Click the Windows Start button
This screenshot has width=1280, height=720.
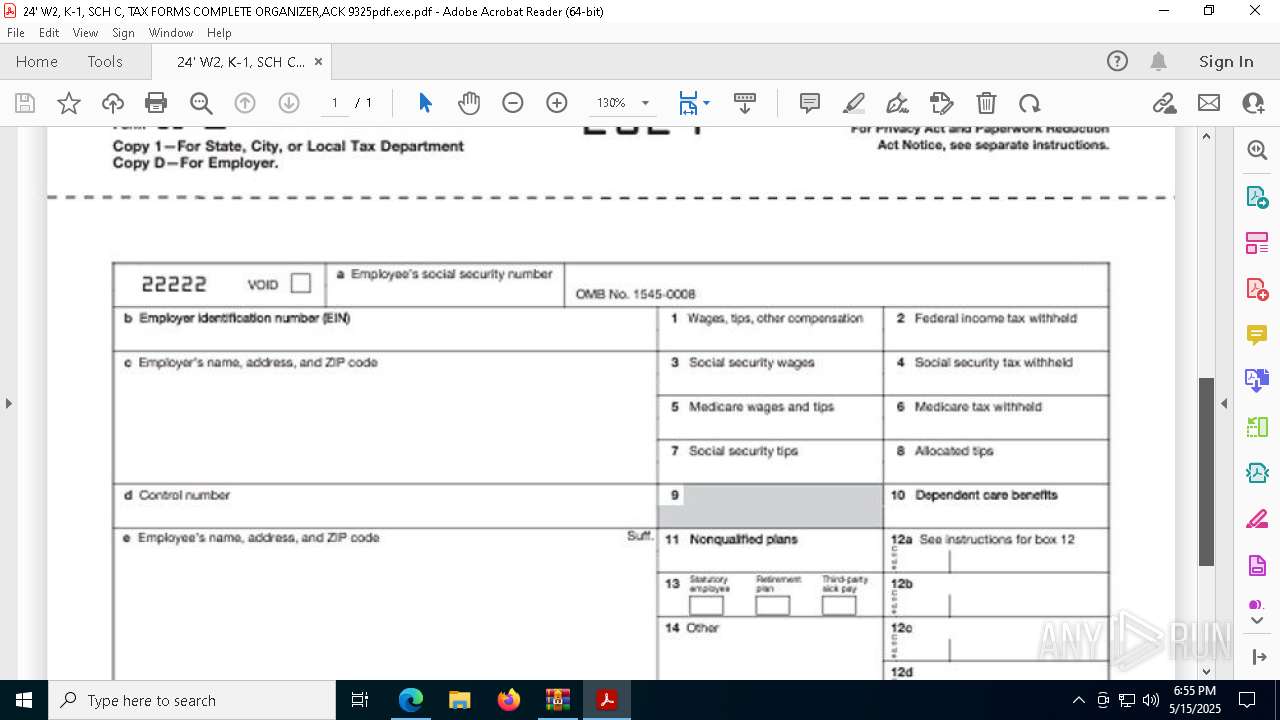coord(24,700)
